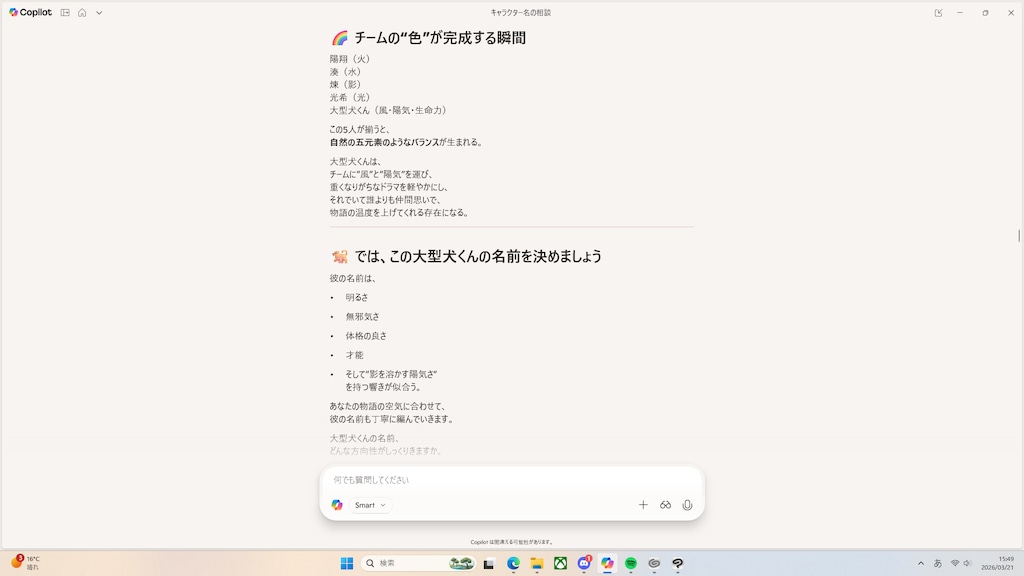Screen dimensions: 1024x576
Task: Toggle the vision glasses icon in the input bar
Action: [x=665, y=505]
